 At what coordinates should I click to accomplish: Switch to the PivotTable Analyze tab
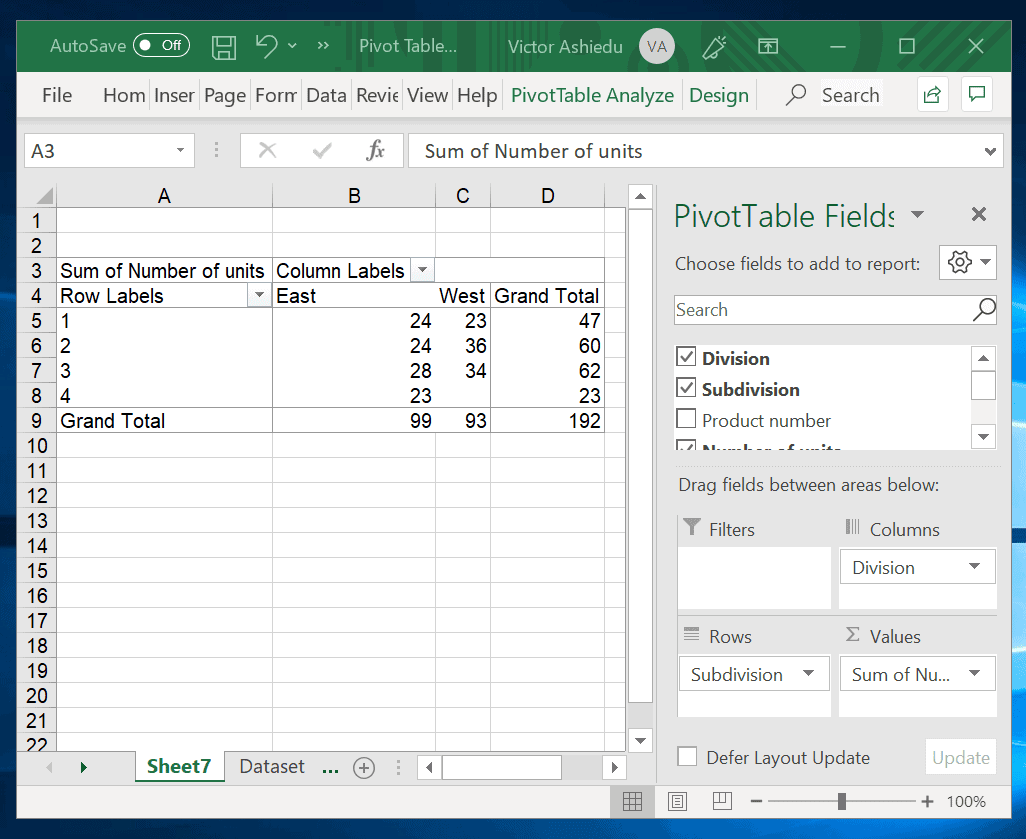592,95
